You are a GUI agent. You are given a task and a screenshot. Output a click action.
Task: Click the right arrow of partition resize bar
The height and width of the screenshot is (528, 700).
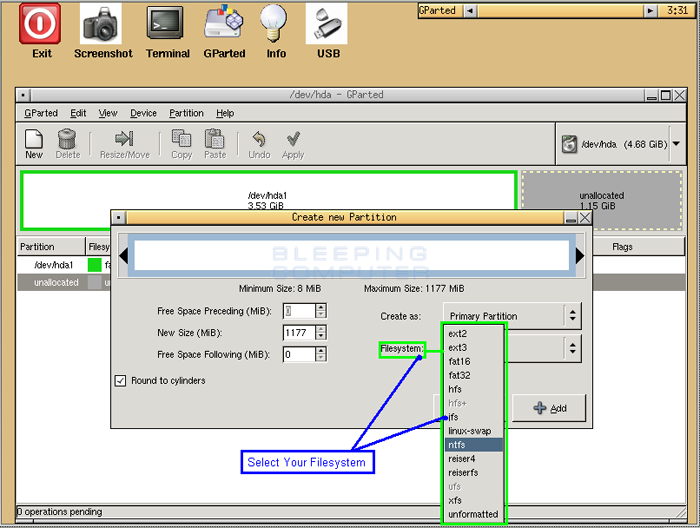pyautogui.click(x=579, y=256)
